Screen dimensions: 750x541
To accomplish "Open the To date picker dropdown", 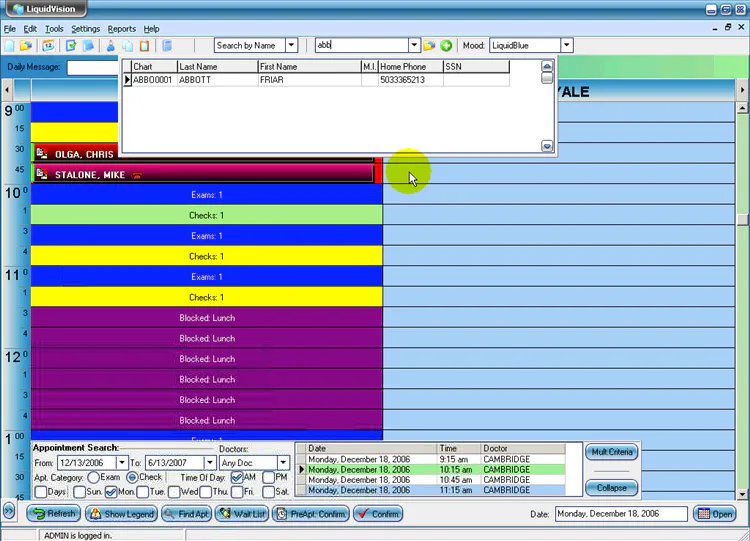I will [210, 463].
